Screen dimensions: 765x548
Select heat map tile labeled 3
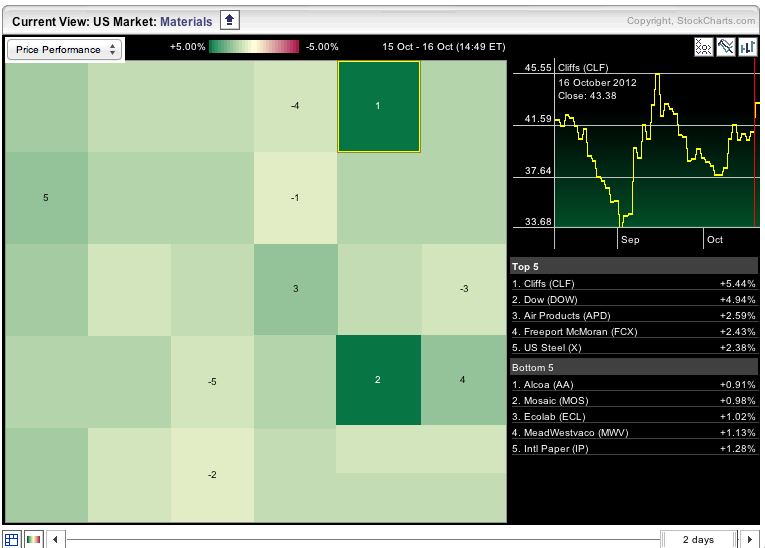(x=295, y=289)
